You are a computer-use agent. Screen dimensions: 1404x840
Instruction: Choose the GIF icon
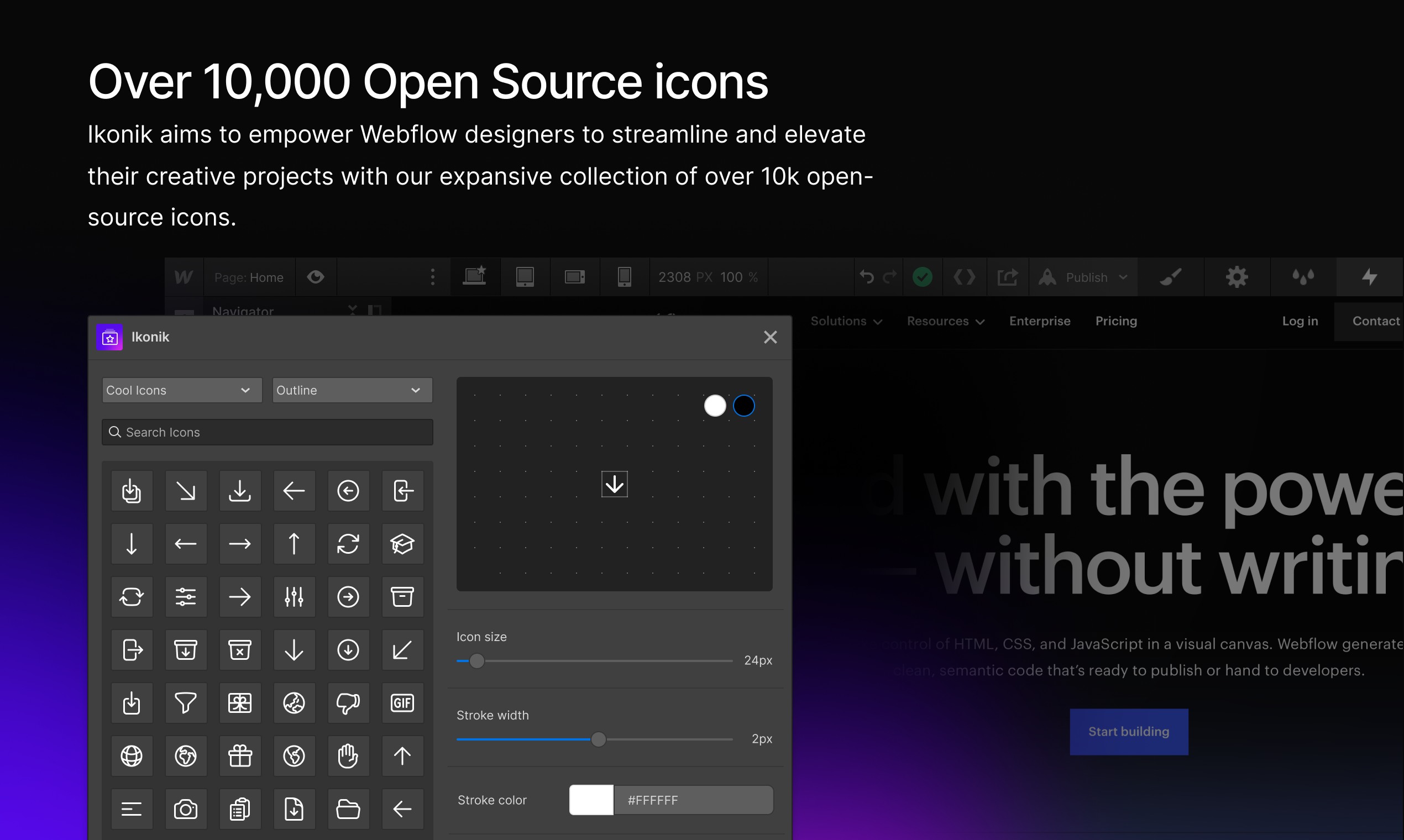pos(402,703)
